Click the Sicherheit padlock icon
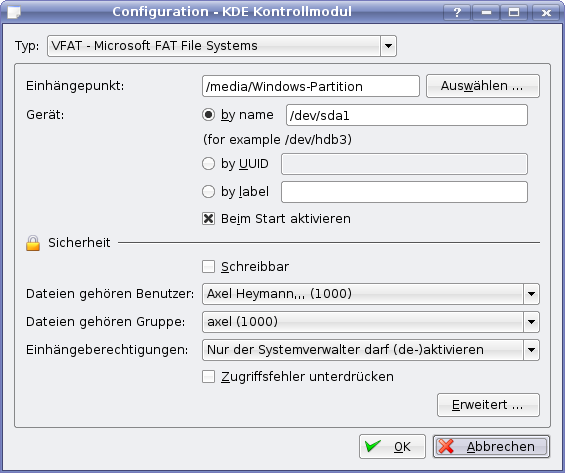This screenshot has width=565, height=473. pyautogui.click(x=33, y=243)
